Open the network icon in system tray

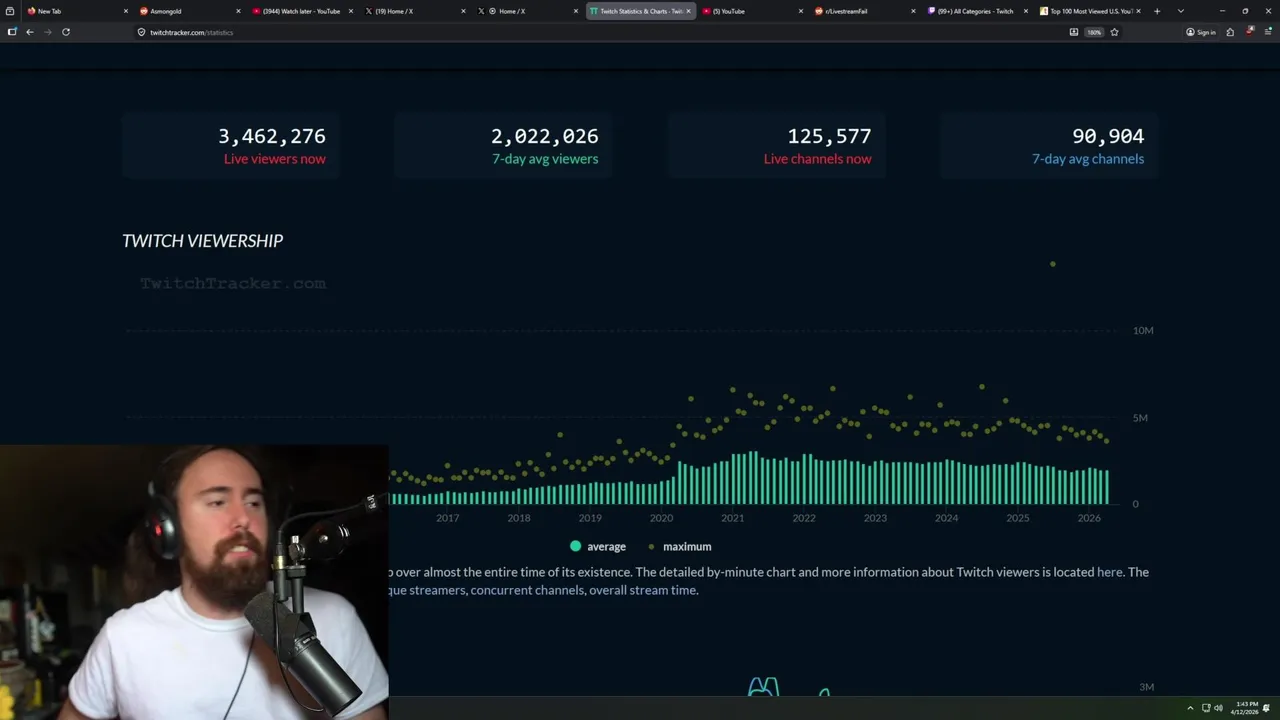click(1206, 708)
